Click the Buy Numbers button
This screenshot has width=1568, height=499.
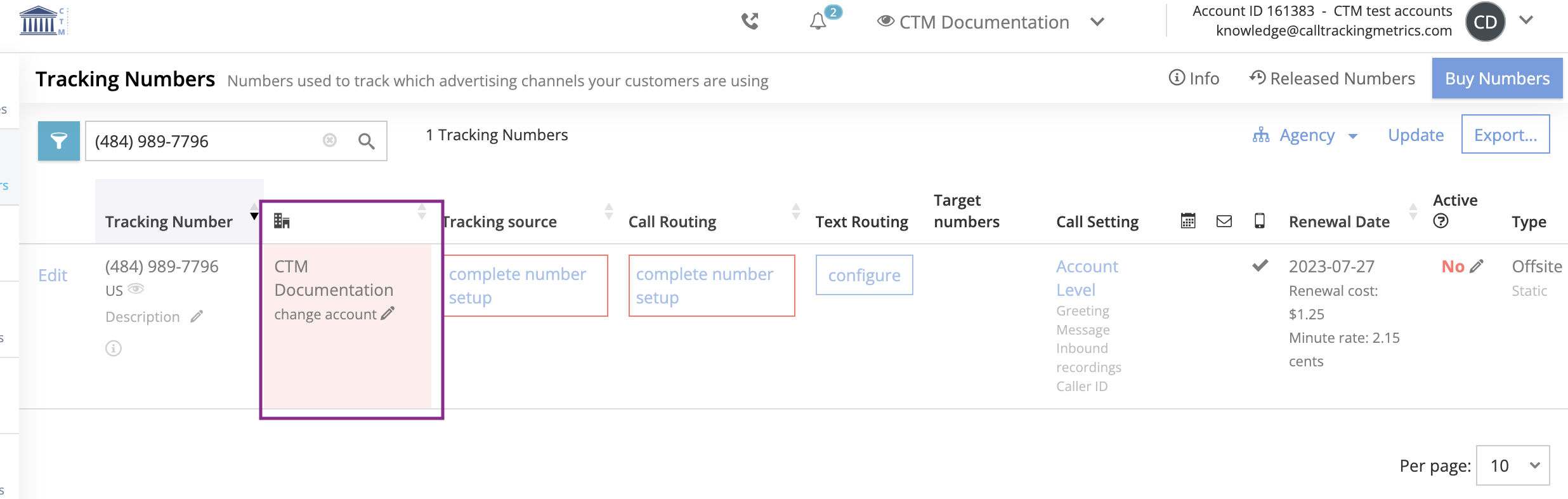1497,79
